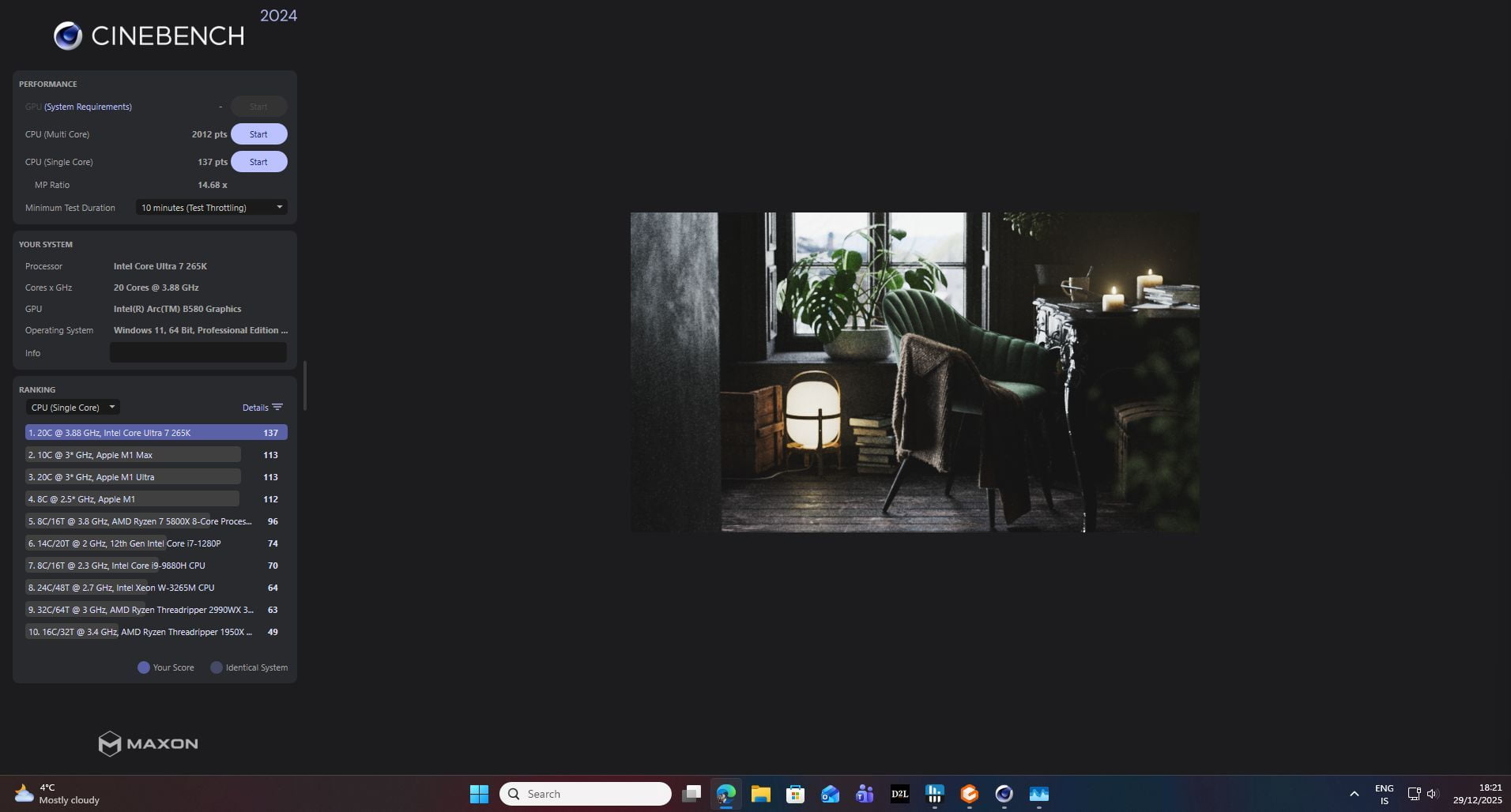1511x812 pixels.
Task: Select the Apple M1 Max ranking row
Action: (x=156, y=455)
